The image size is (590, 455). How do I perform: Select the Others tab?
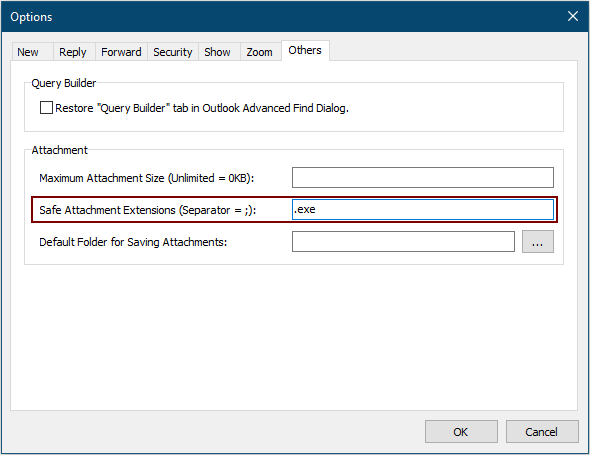305,50
